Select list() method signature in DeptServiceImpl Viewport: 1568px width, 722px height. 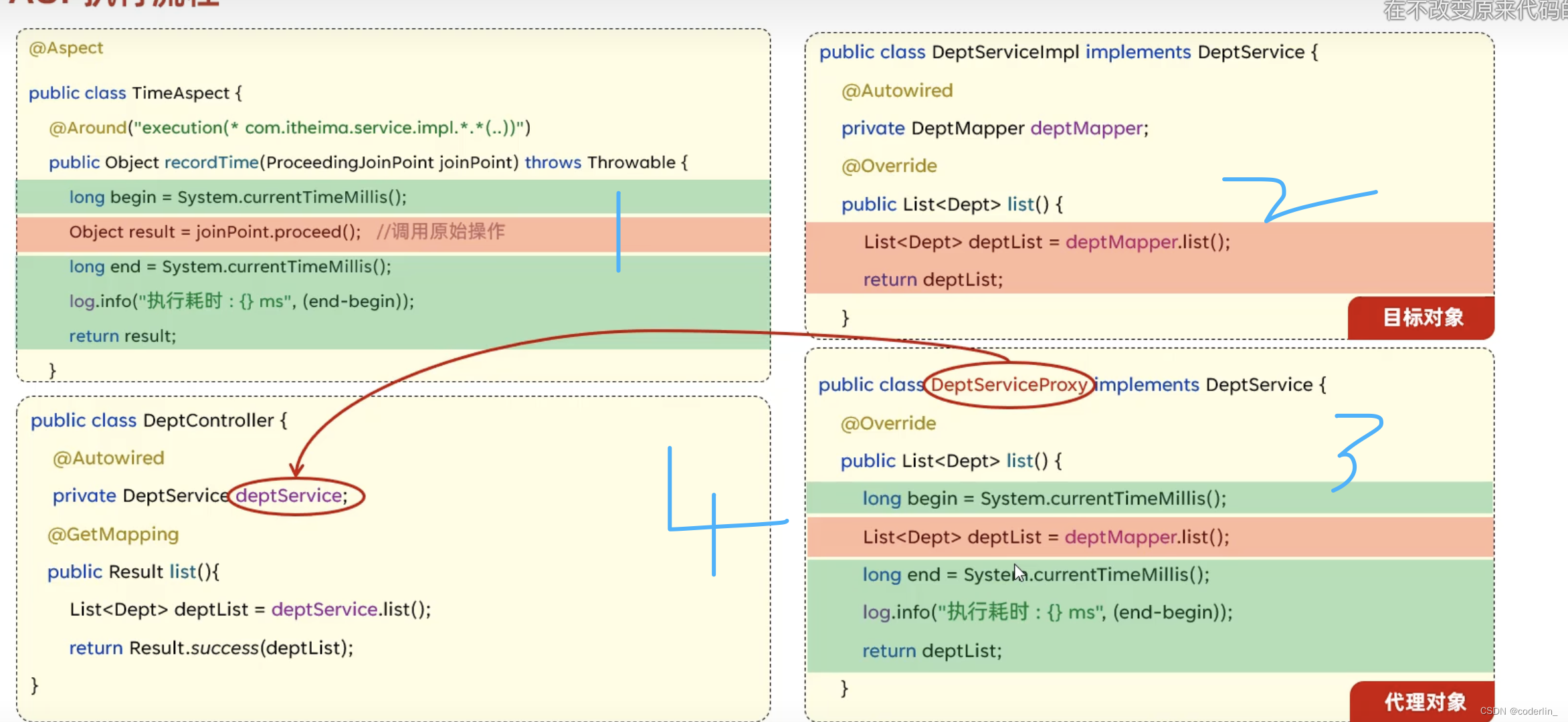tap(952, 204)
